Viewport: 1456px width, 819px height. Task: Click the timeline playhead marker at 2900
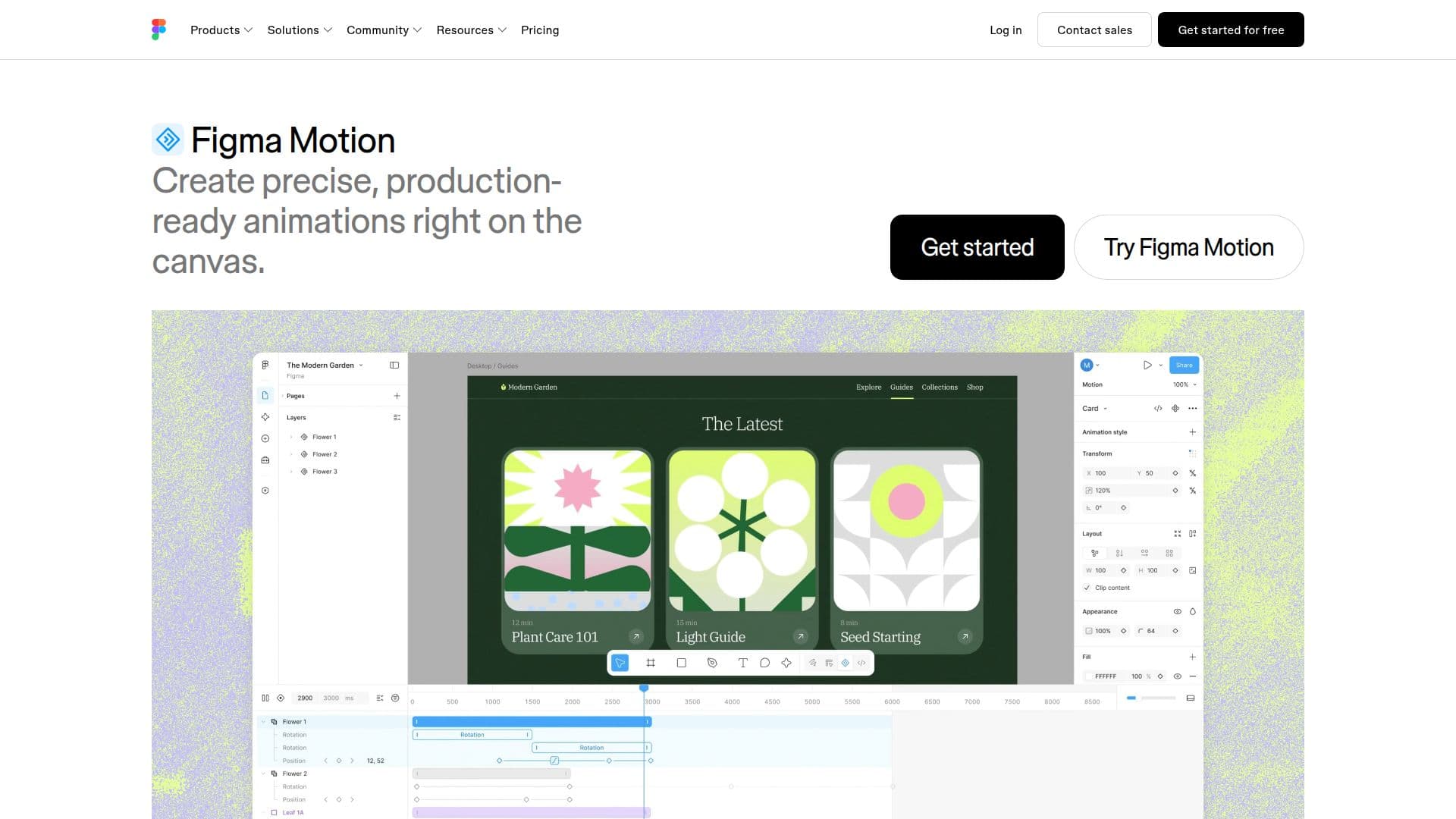(644, 688)
